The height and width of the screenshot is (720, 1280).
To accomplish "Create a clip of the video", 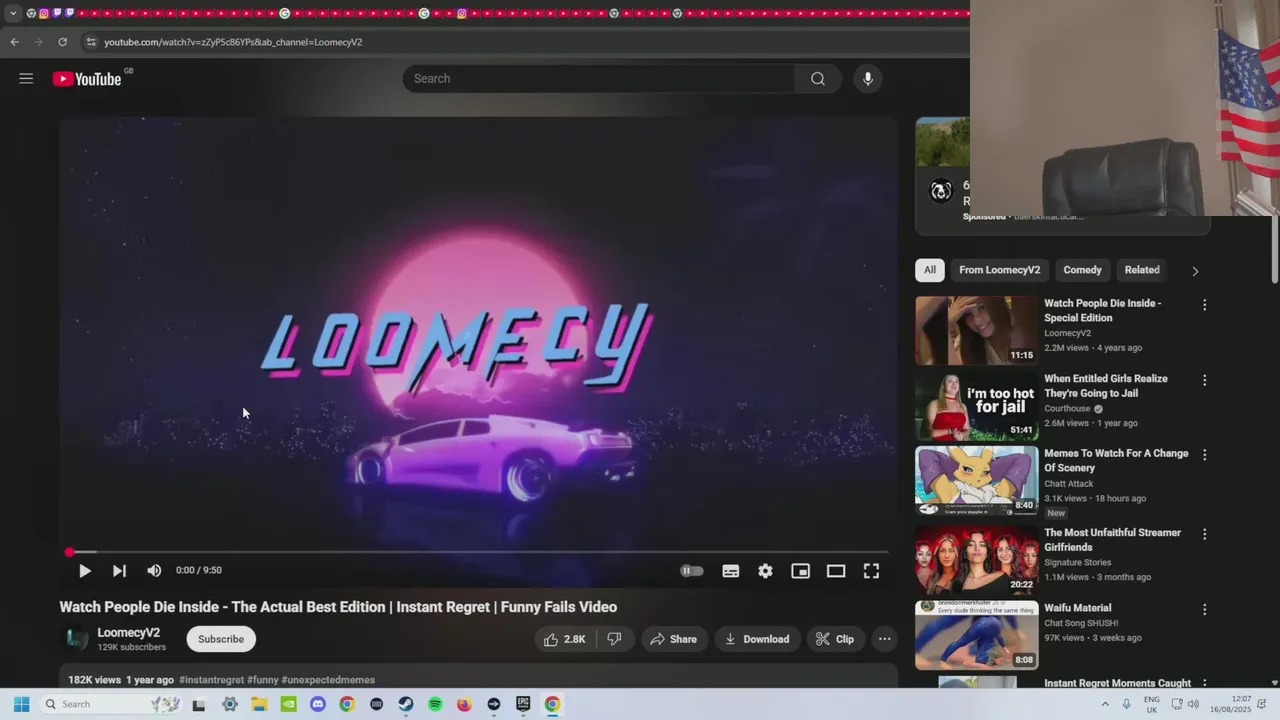I will pyautogui.click(x=835, y=639).
